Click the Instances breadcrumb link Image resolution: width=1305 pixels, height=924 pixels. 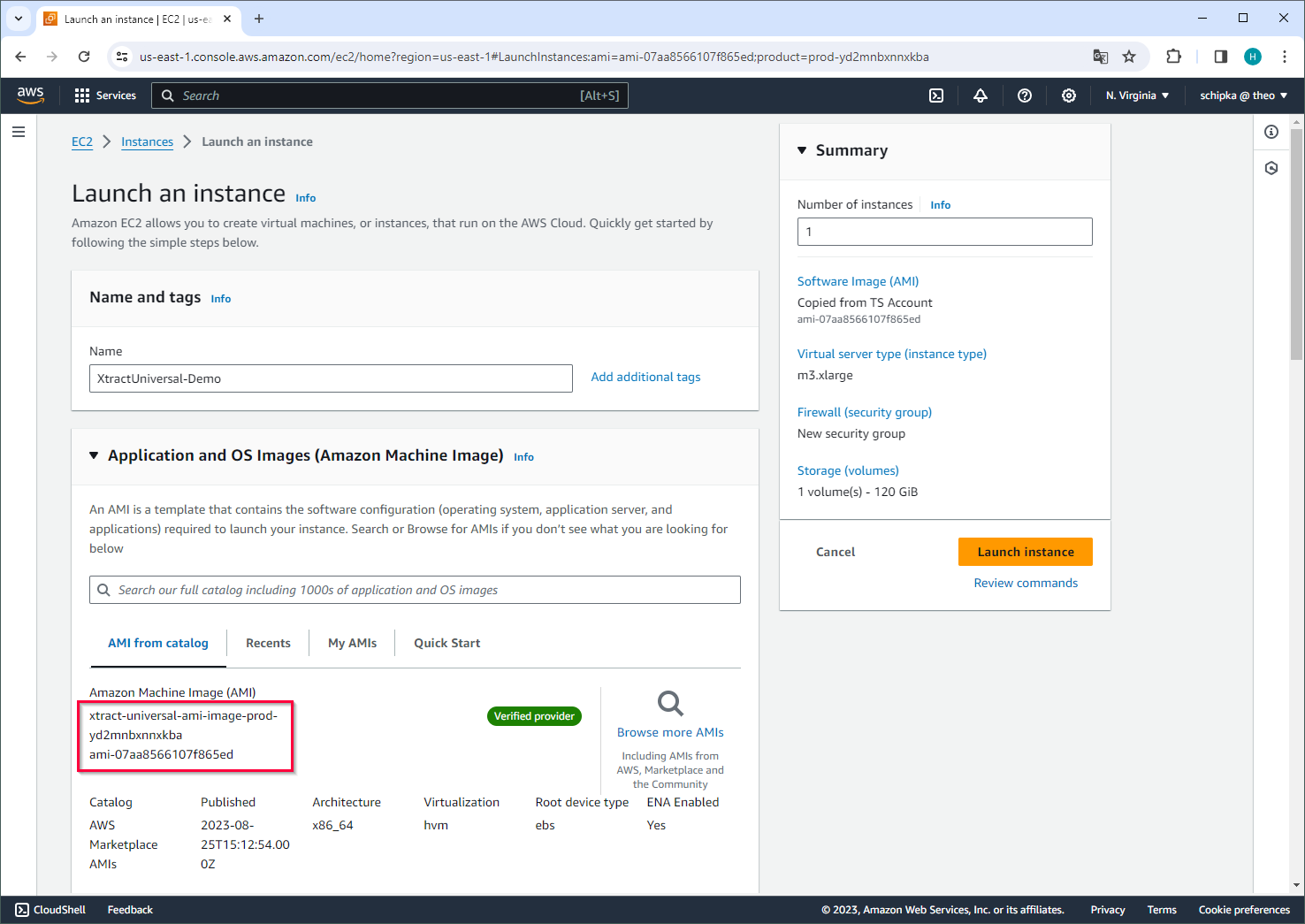[147, 141]
